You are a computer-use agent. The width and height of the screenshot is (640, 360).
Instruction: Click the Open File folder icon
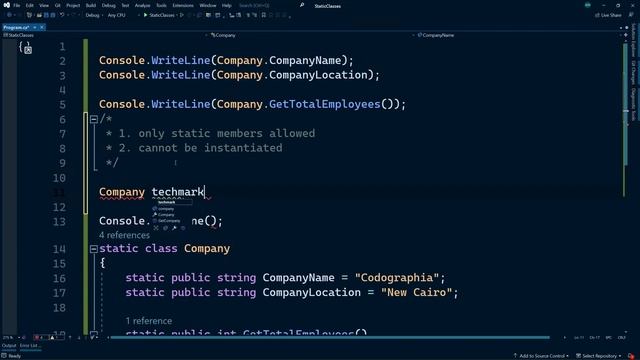click(x=39, y=15)
